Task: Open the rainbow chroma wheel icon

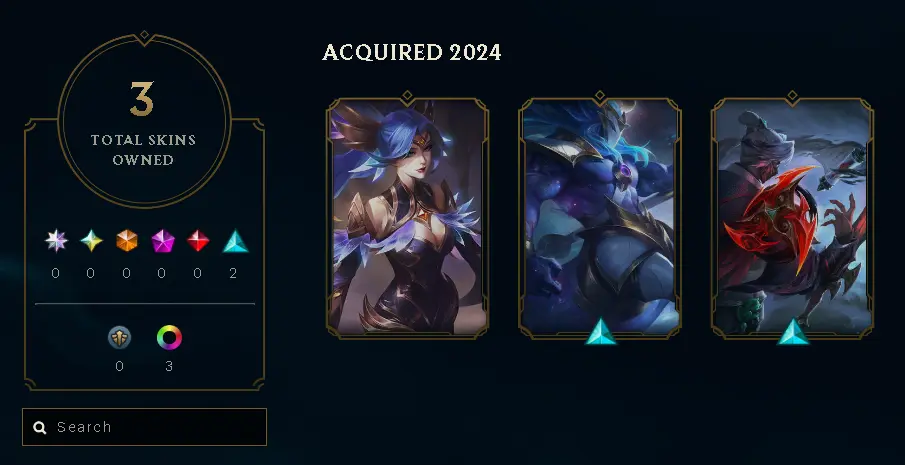Action: pos(169,338)
